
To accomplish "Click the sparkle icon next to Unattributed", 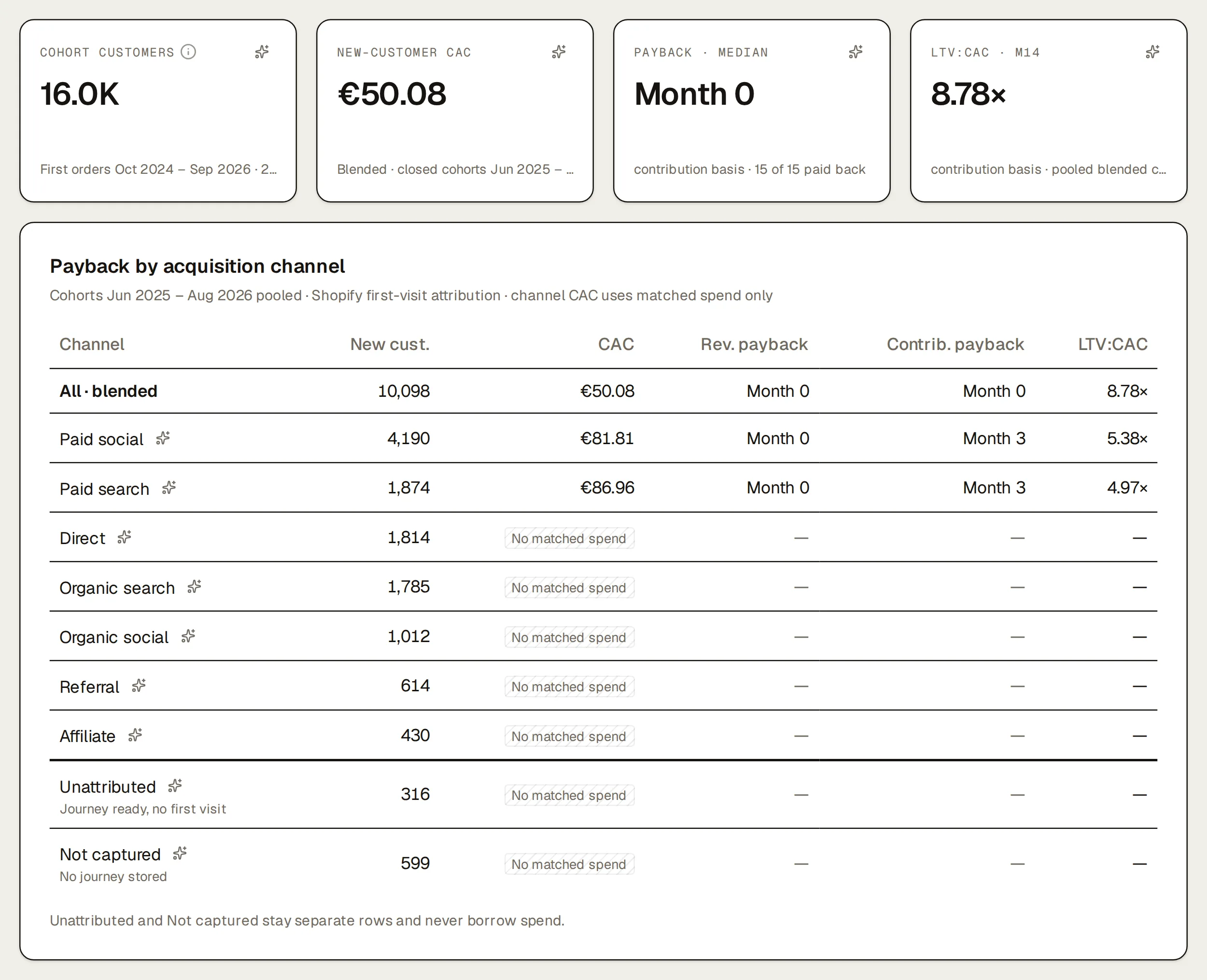I will coord(175,786).
